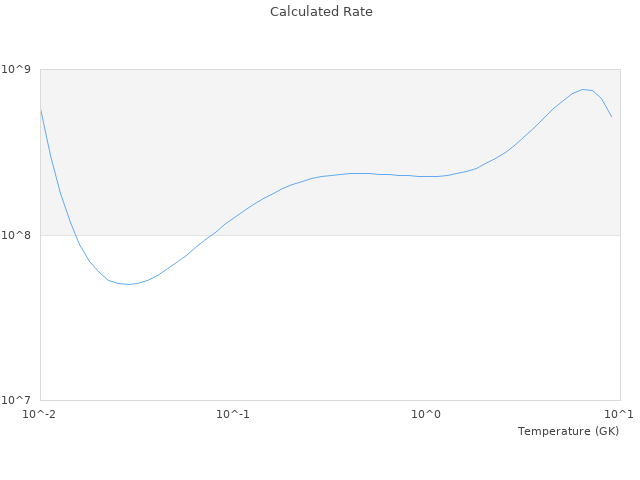Click the leftmost starting point of the curve
This screenshot has height=480, width=640.
[x=40, y=107]
